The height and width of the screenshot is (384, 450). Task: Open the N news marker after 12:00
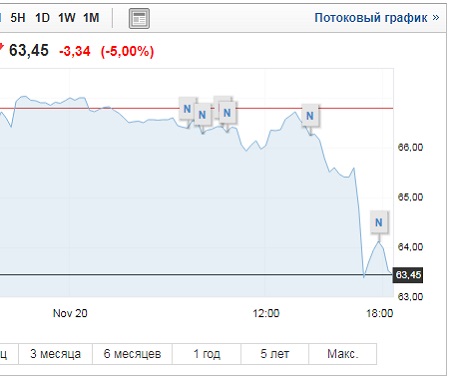click(310, 116)
